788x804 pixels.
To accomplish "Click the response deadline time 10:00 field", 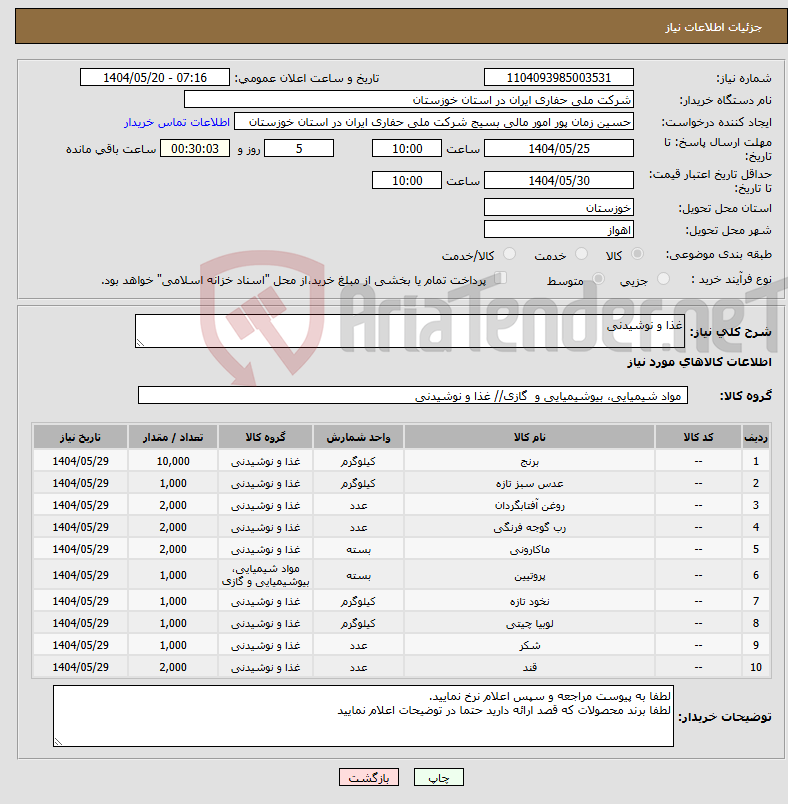I will 407,149.
